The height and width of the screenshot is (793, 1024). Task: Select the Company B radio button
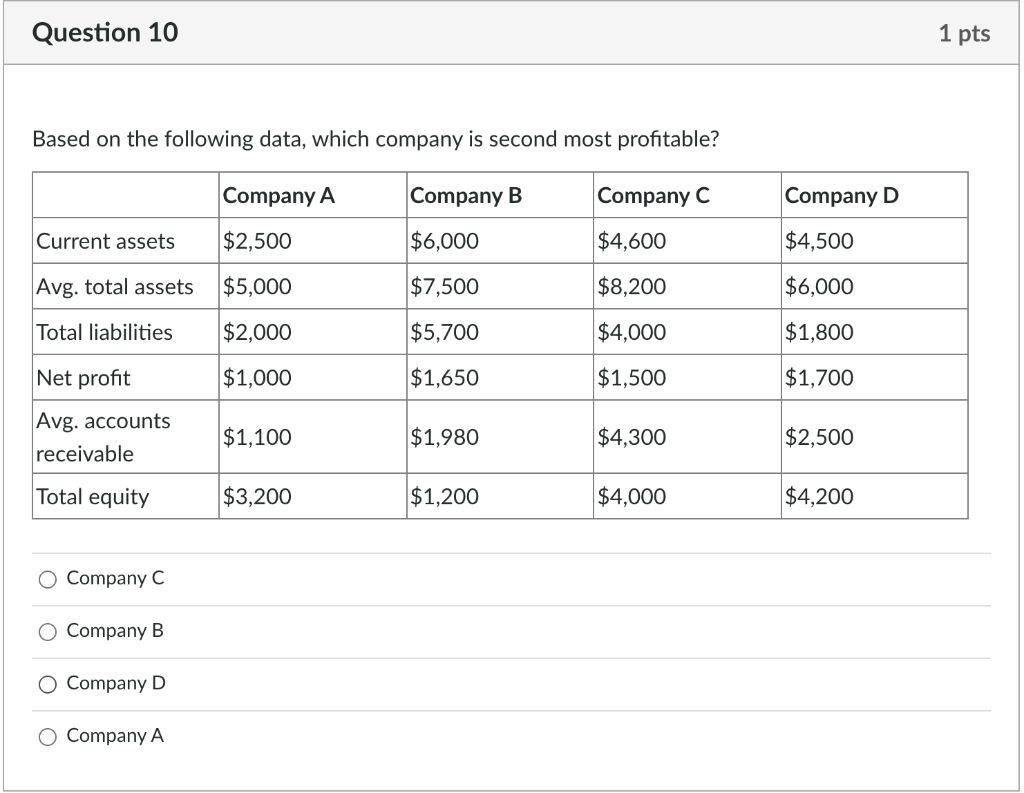[x=46, y=630]
